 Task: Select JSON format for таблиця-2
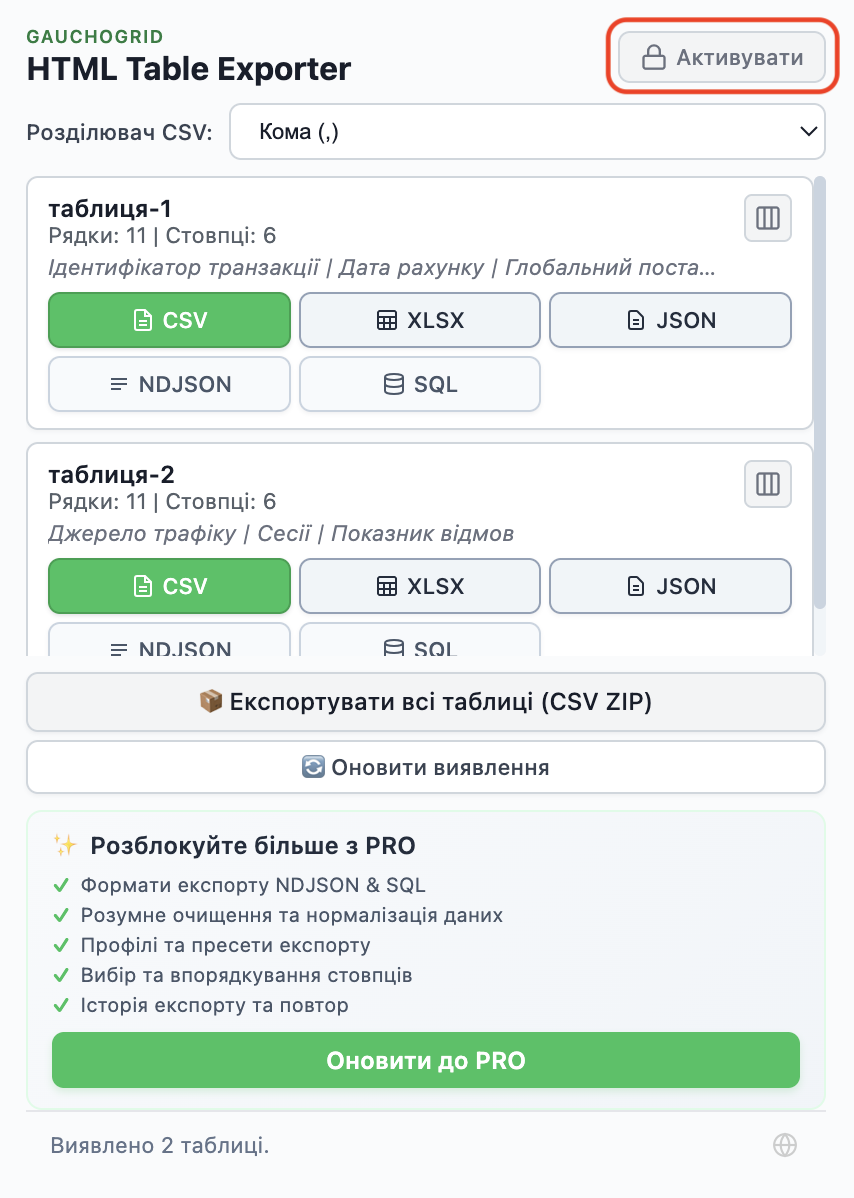[x=670, y=586]
